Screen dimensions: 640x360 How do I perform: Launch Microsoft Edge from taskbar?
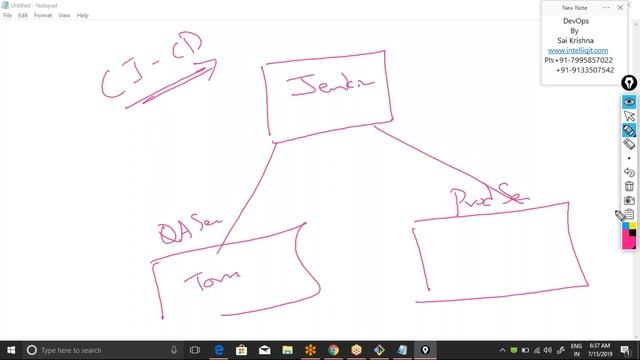[x=219, y=350]
